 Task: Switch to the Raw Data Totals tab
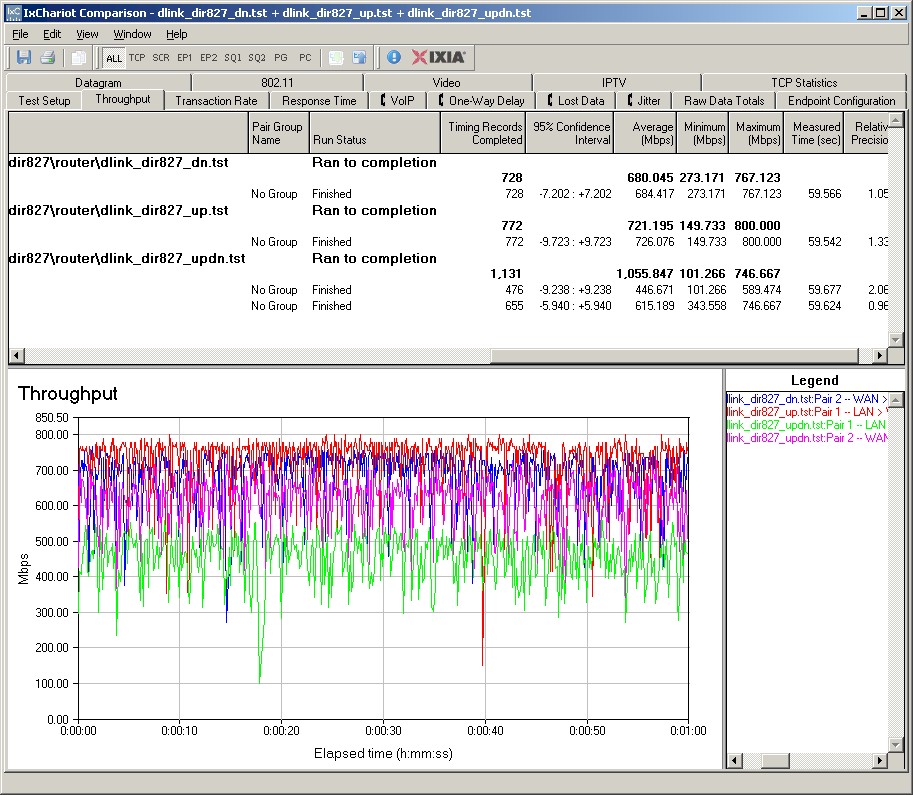pyautogui.click(x=724, y=101)
